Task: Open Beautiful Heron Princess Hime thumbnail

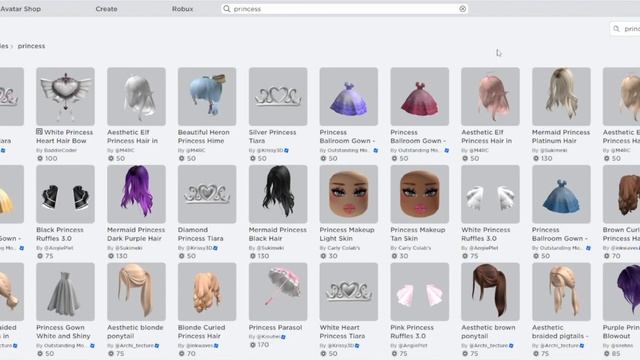Action: point(207,96)
